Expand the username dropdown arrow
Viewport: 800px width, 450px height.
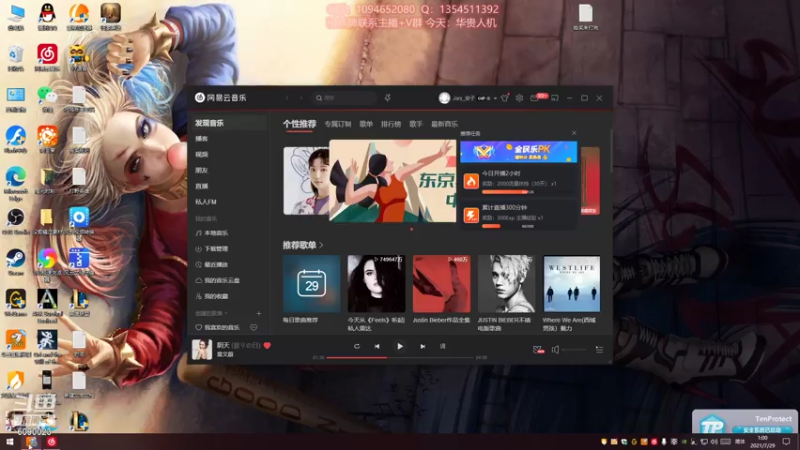tap(495, 98)
